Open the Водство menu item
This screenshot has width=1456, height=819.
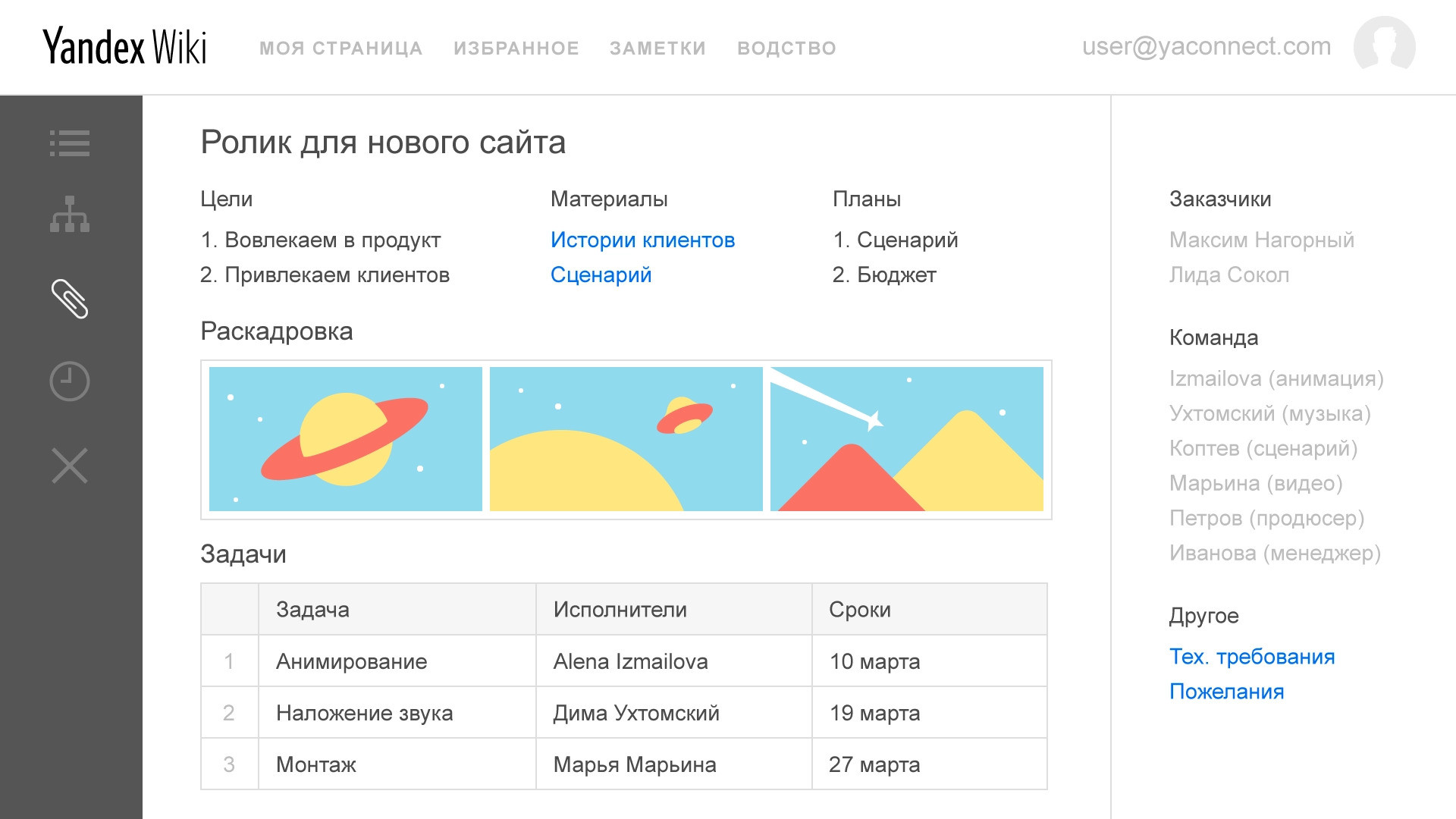coord(786,49)
